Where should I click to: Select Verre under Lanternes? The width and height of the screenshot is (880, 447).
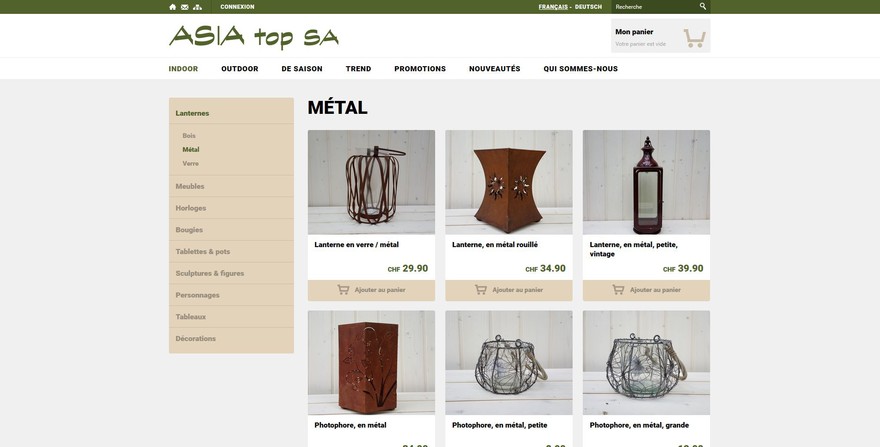tap(190, 163)
